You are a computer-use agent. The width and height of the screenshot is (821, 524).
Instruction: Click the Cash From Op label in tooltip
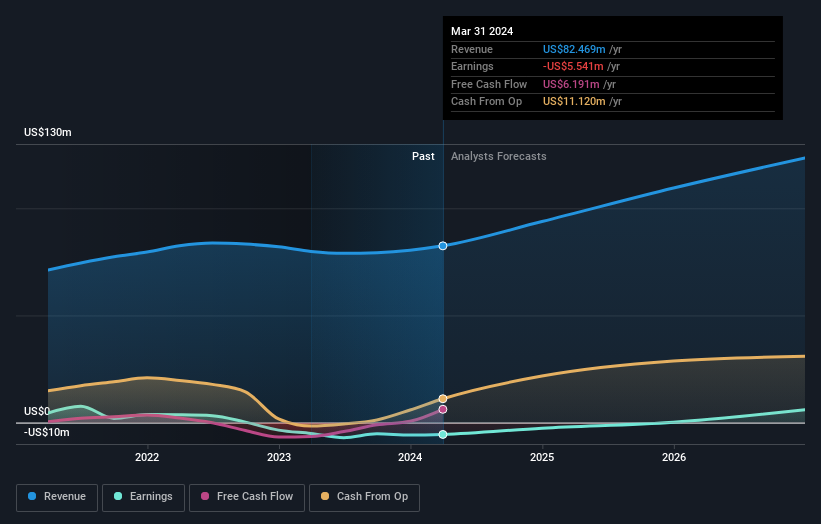[x=486, y=102]
